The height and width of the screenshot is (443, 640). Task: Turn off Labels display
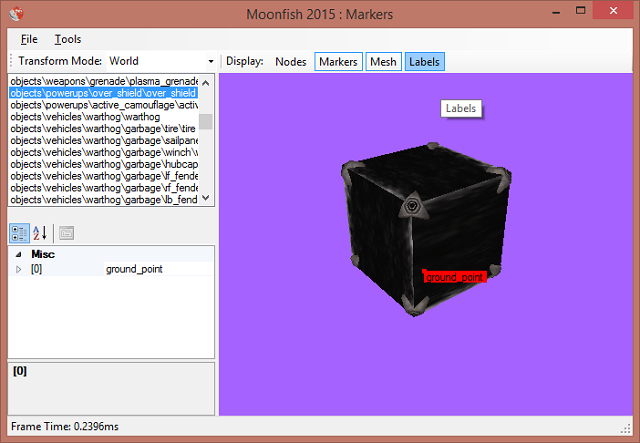(x=424, y=62)
